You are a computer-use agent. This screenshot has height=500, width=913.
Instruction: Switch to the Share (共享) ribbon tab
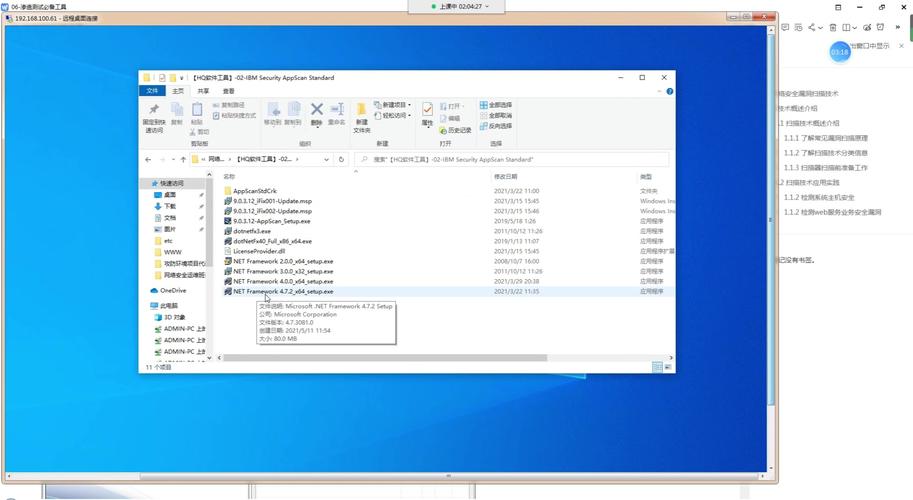pyautogui.click(x=203, y=91)
